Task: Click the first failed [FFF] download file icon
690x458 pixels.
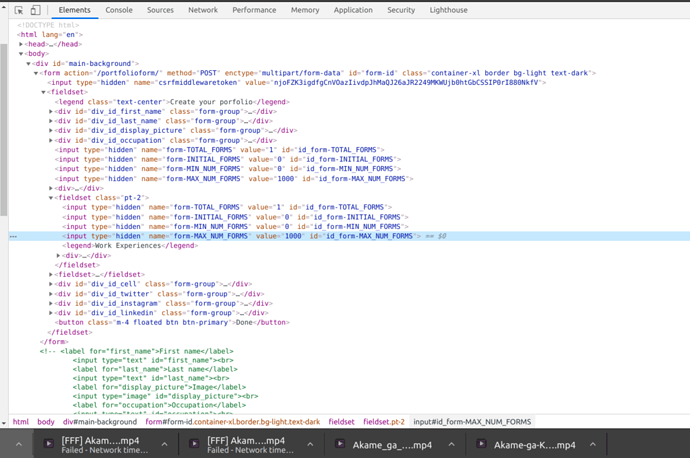Action: pos(48,445)
